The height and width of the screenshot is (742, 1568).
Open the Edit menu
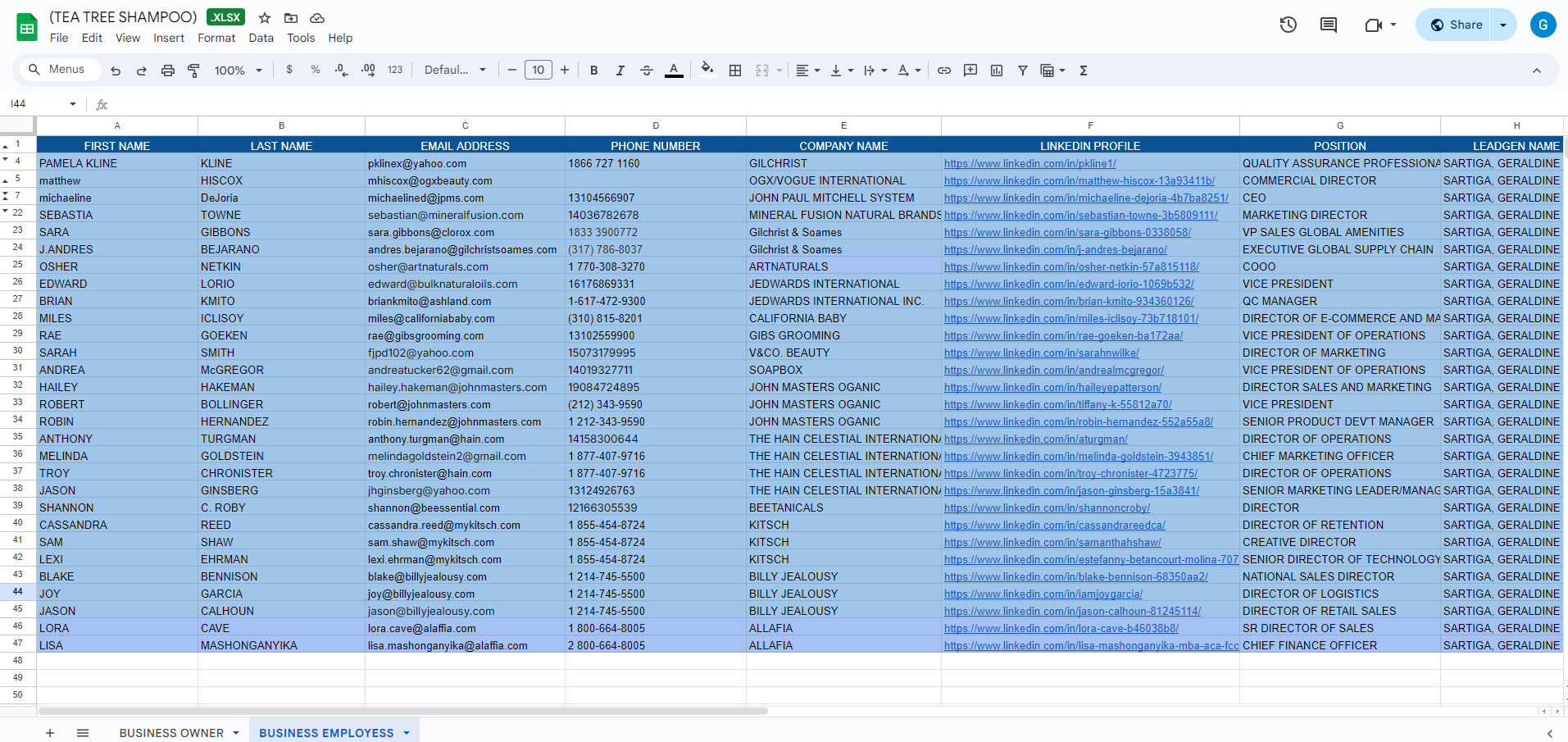(92, 38)
